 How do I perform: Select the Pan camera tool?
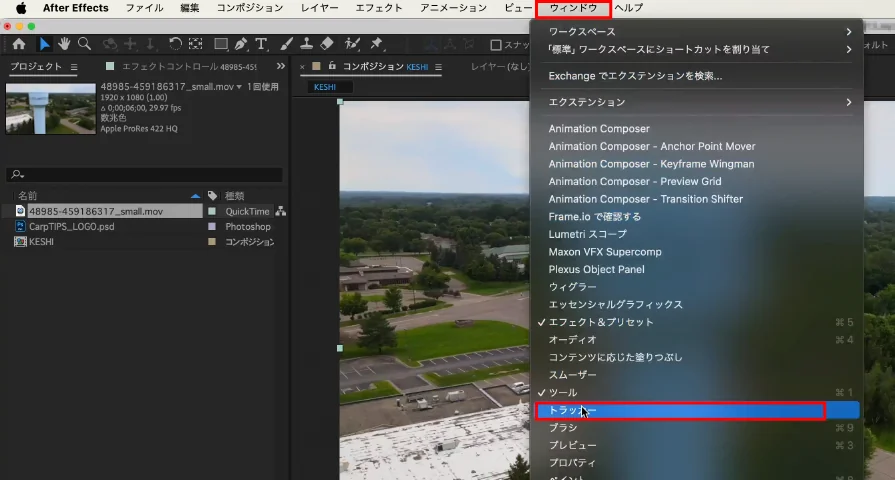pos(131,44)
